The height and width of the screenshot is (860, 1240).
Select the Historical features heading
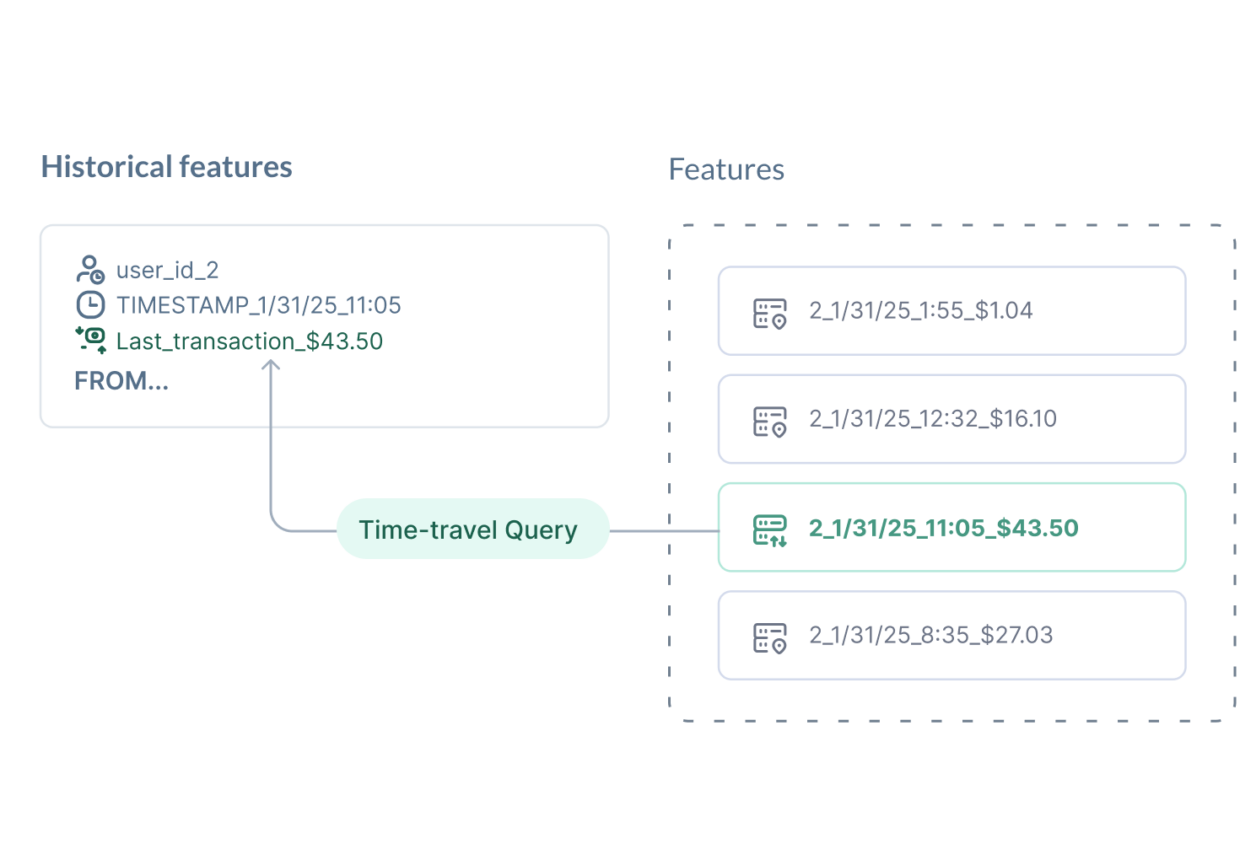166,167
